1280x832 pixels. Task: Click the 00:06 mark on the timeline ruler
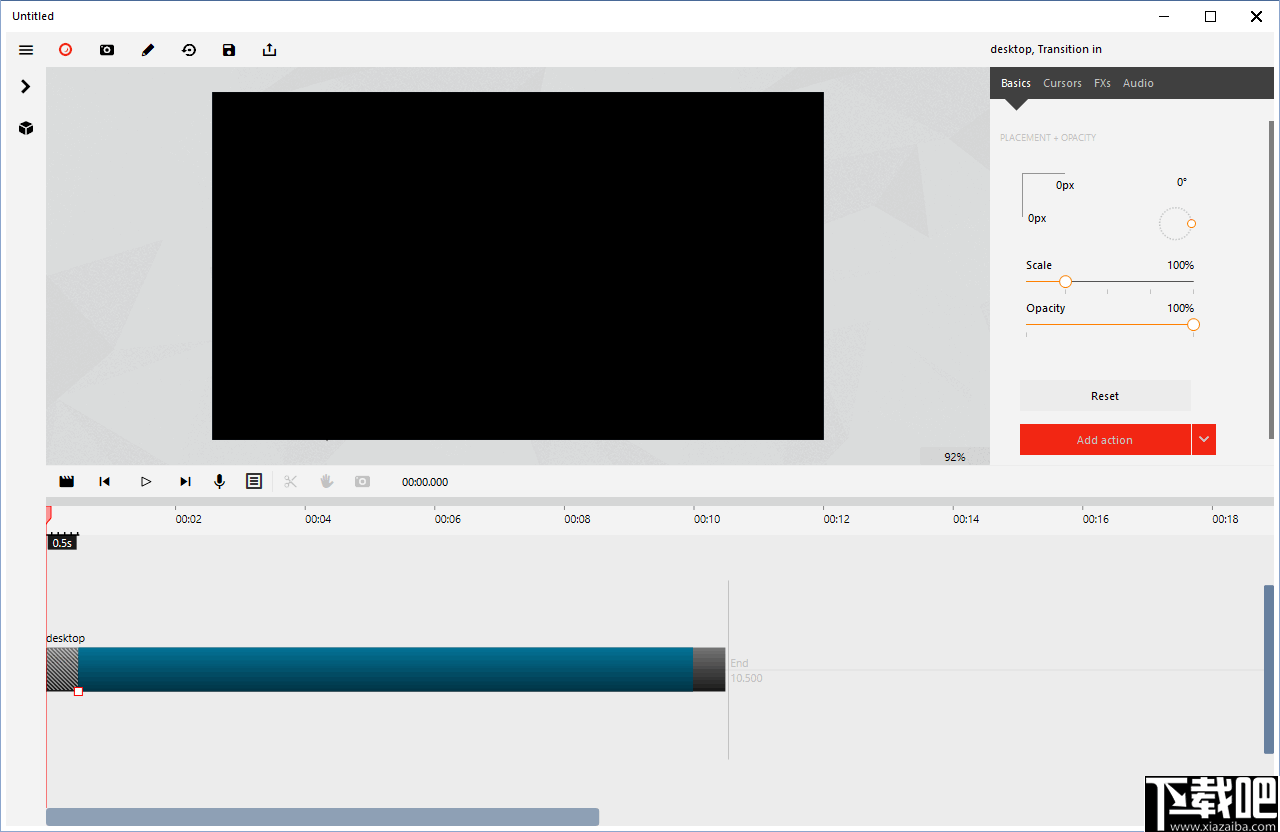(448, 519)
